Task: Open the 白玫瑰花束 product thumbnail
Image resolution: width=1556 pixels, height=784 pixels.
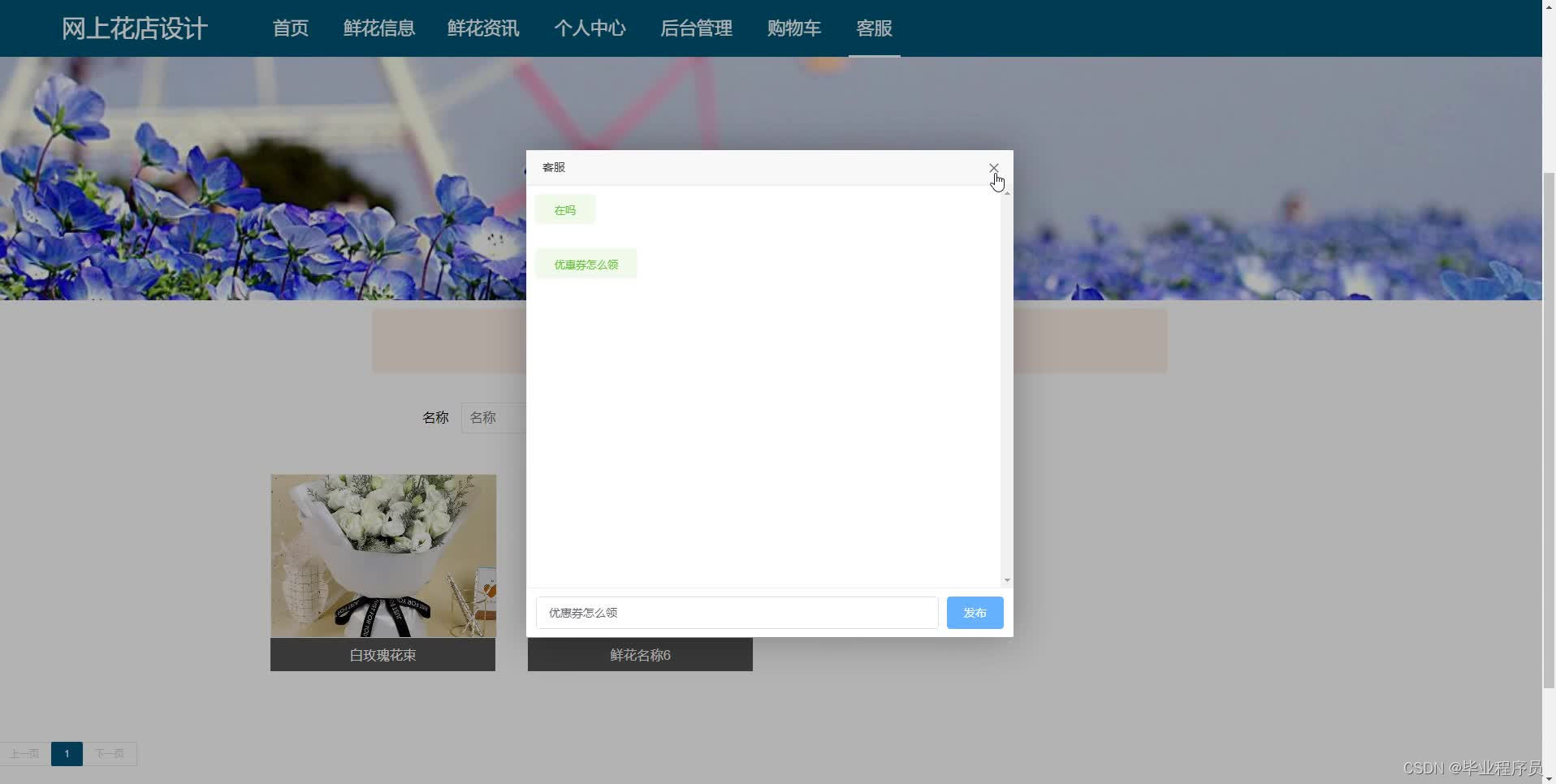Action: click(x=383, y=556)
